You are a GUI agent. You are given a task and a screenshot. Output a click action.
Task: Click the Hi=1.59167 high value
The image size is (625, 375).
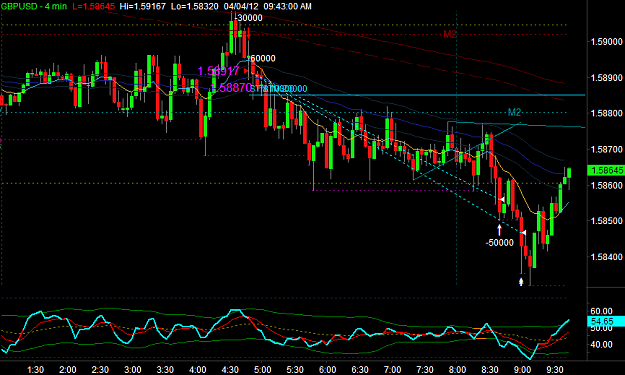tap(142, 6)
